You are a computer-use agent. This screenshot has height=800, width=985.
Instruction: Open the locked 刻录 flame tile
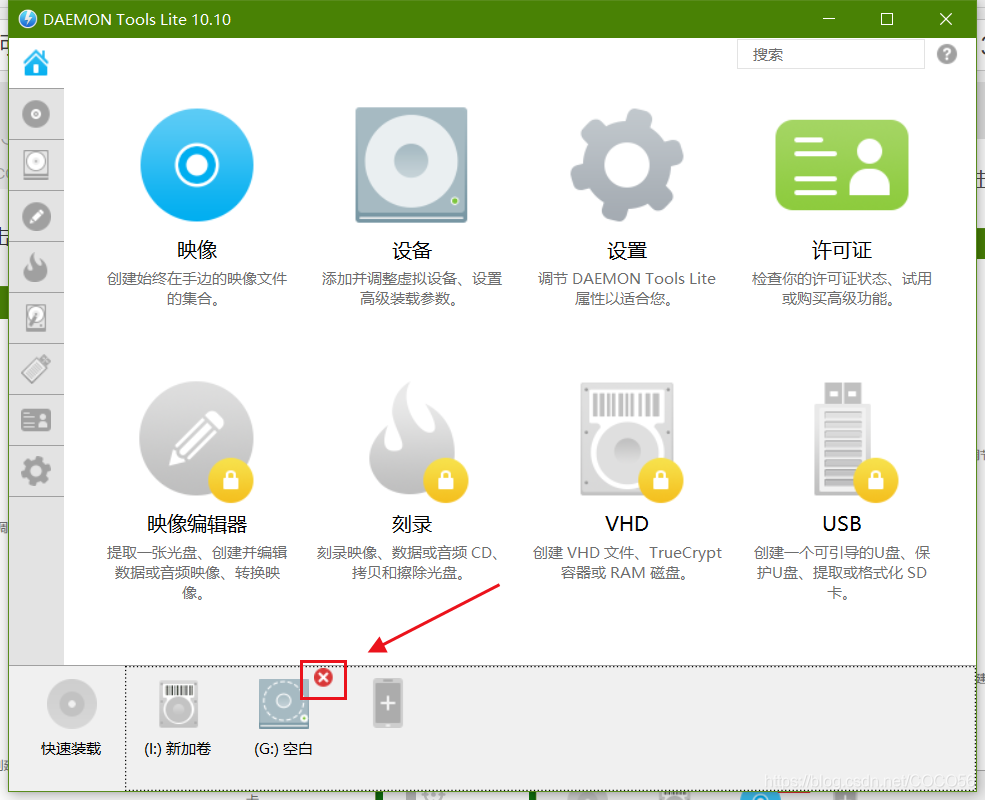416,441
